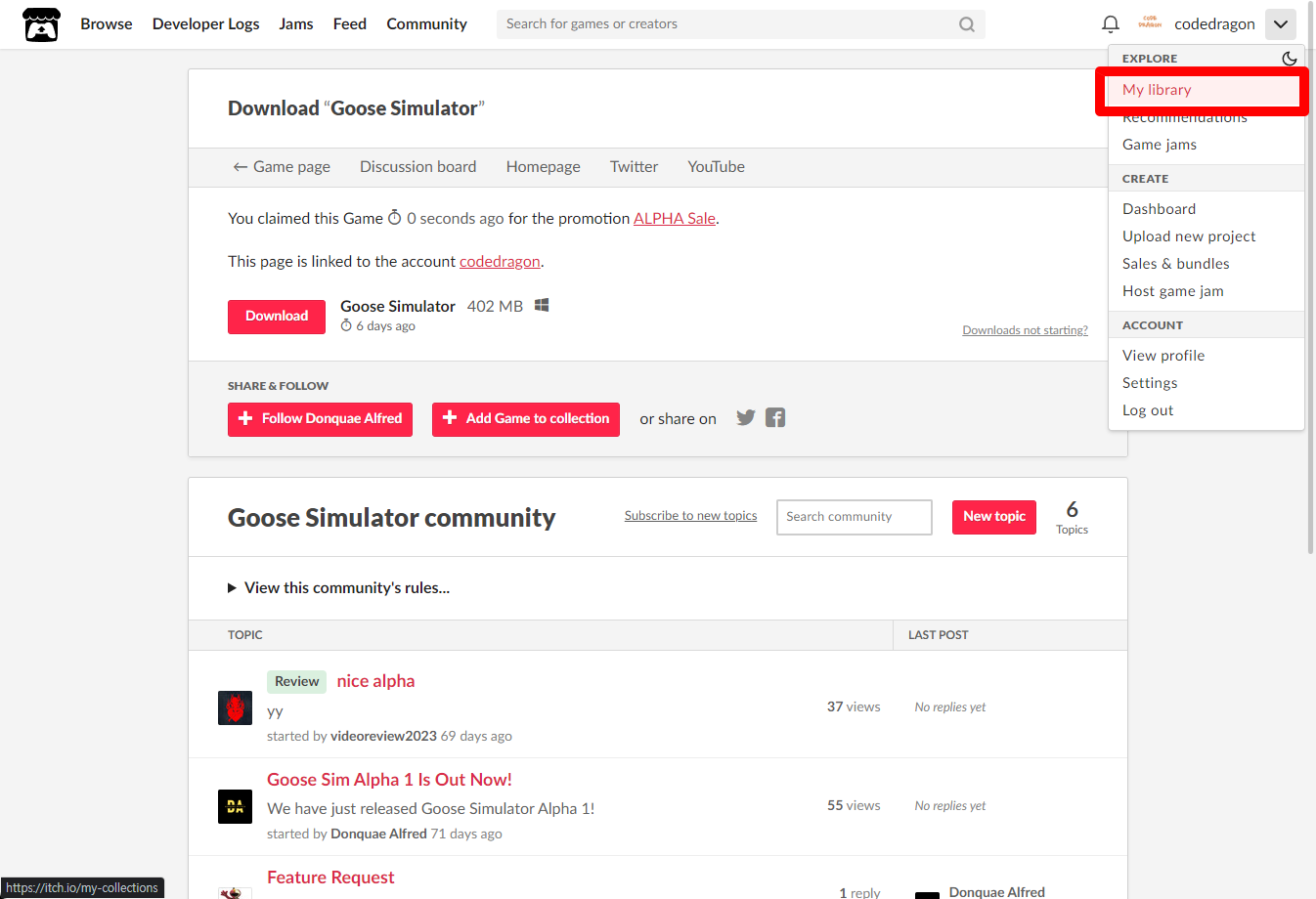The height and width of the screenshot is (899, 1316).
Task: Click the itch.io logo icon
Action: (41, 24)
